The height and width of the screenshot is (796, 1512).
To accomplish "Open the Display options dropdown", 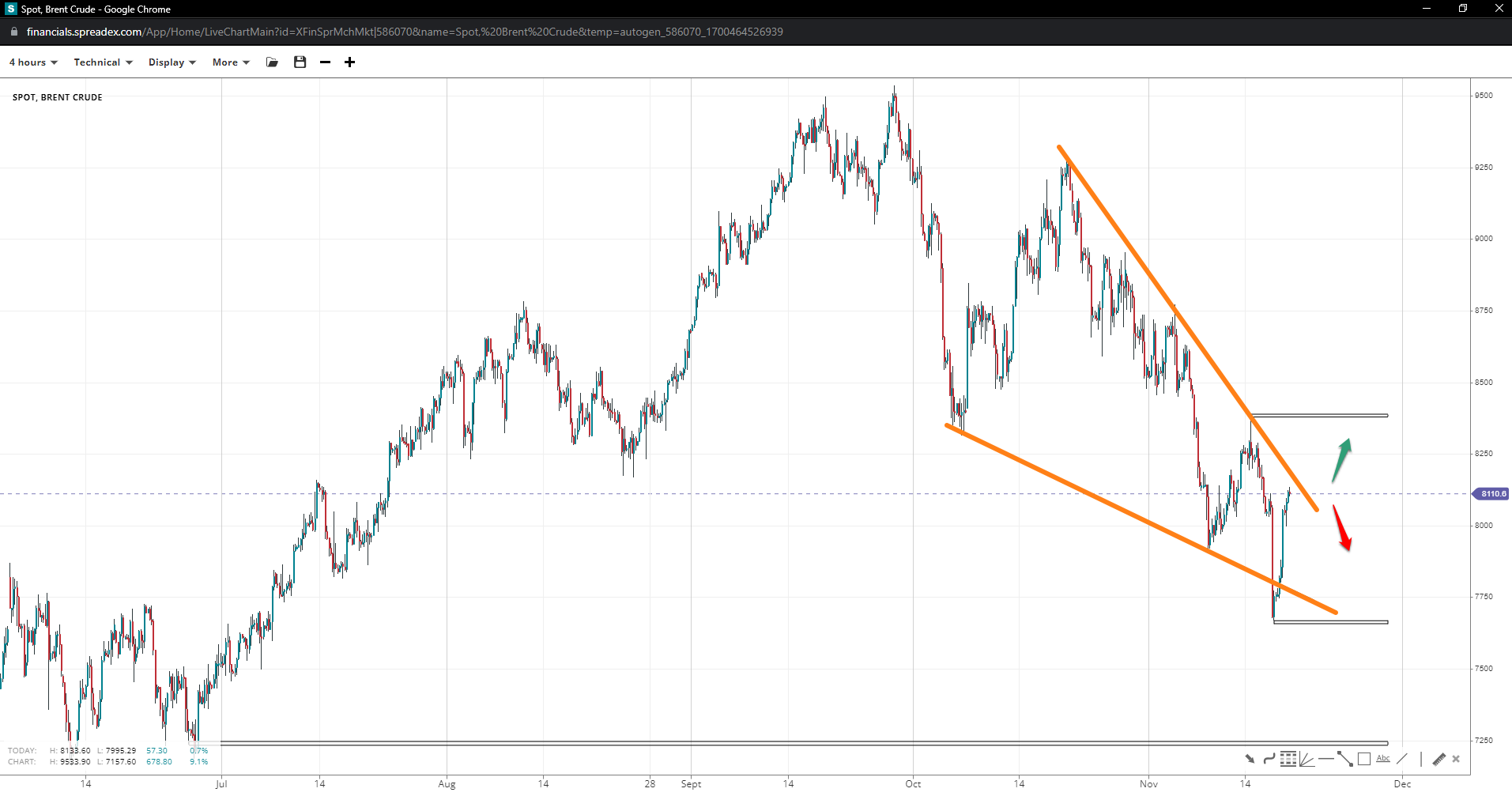I will click(x=172, y=62).
